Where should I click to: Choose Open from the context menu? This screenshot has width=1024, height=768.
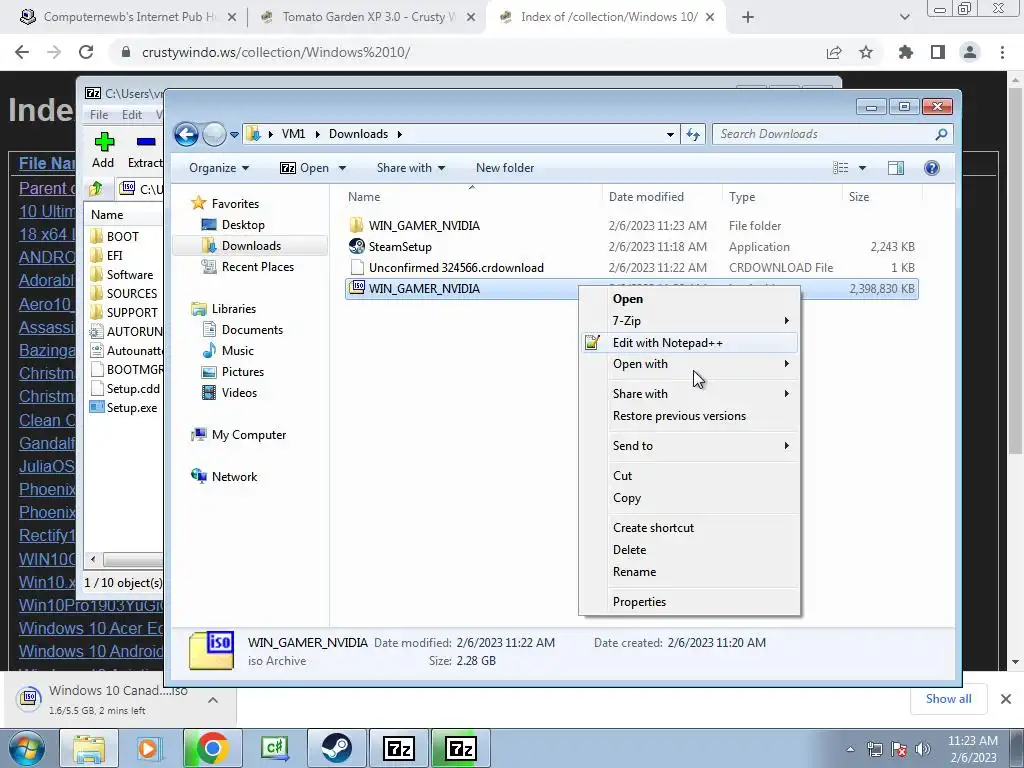point(690,299)
